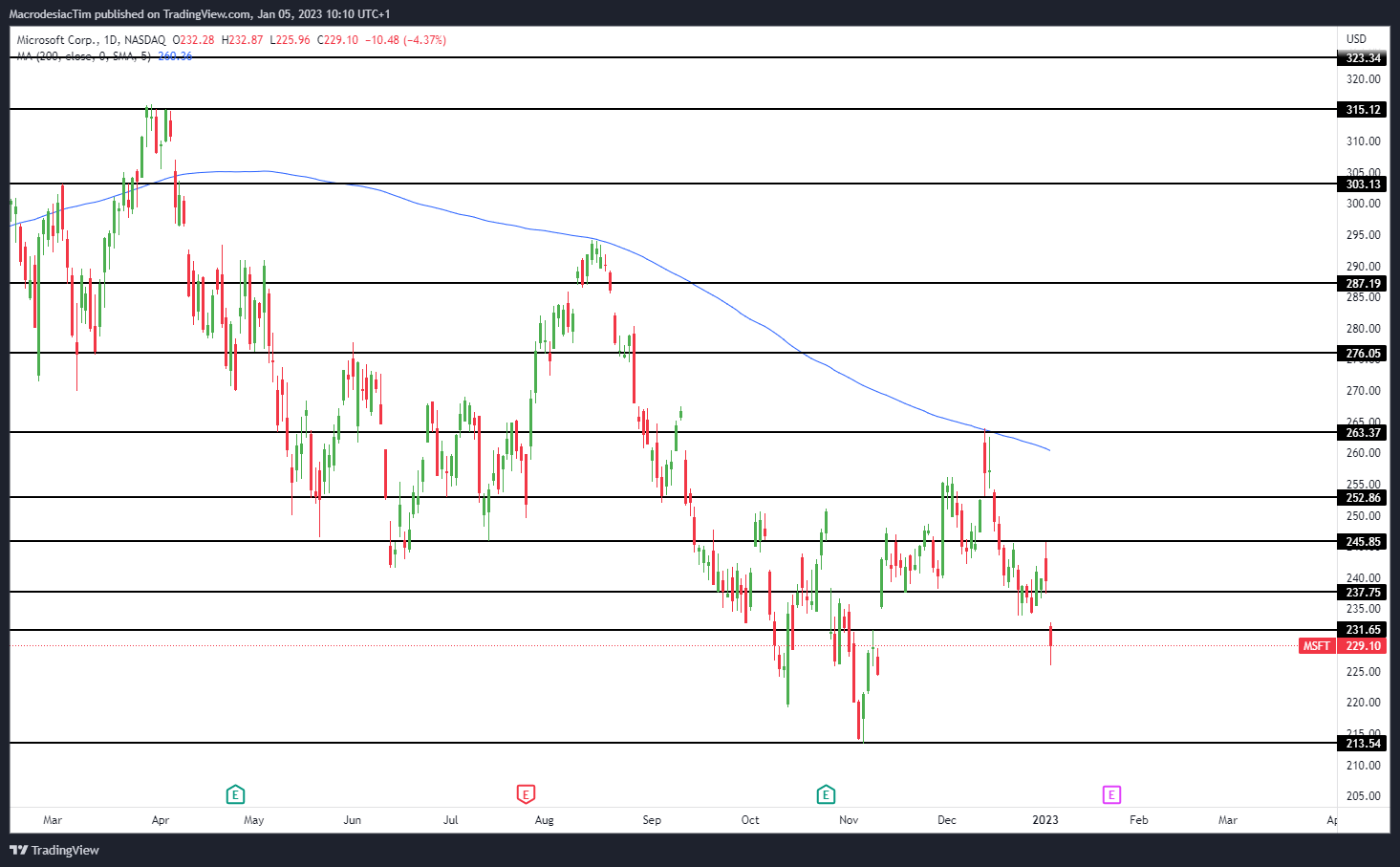The image size is (1400, 867).
Task: Click the TradingView logo at bottom
Action: pos(54,850)
